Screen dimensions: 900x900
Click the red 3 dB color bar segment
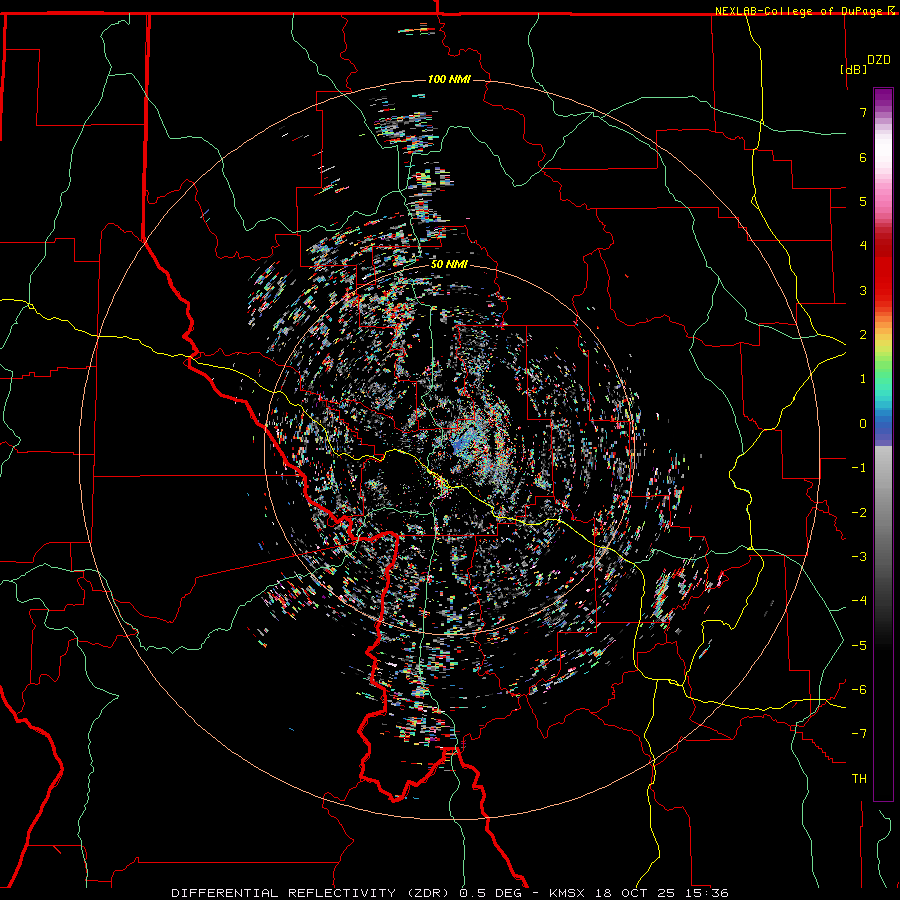tap(883, 290)
